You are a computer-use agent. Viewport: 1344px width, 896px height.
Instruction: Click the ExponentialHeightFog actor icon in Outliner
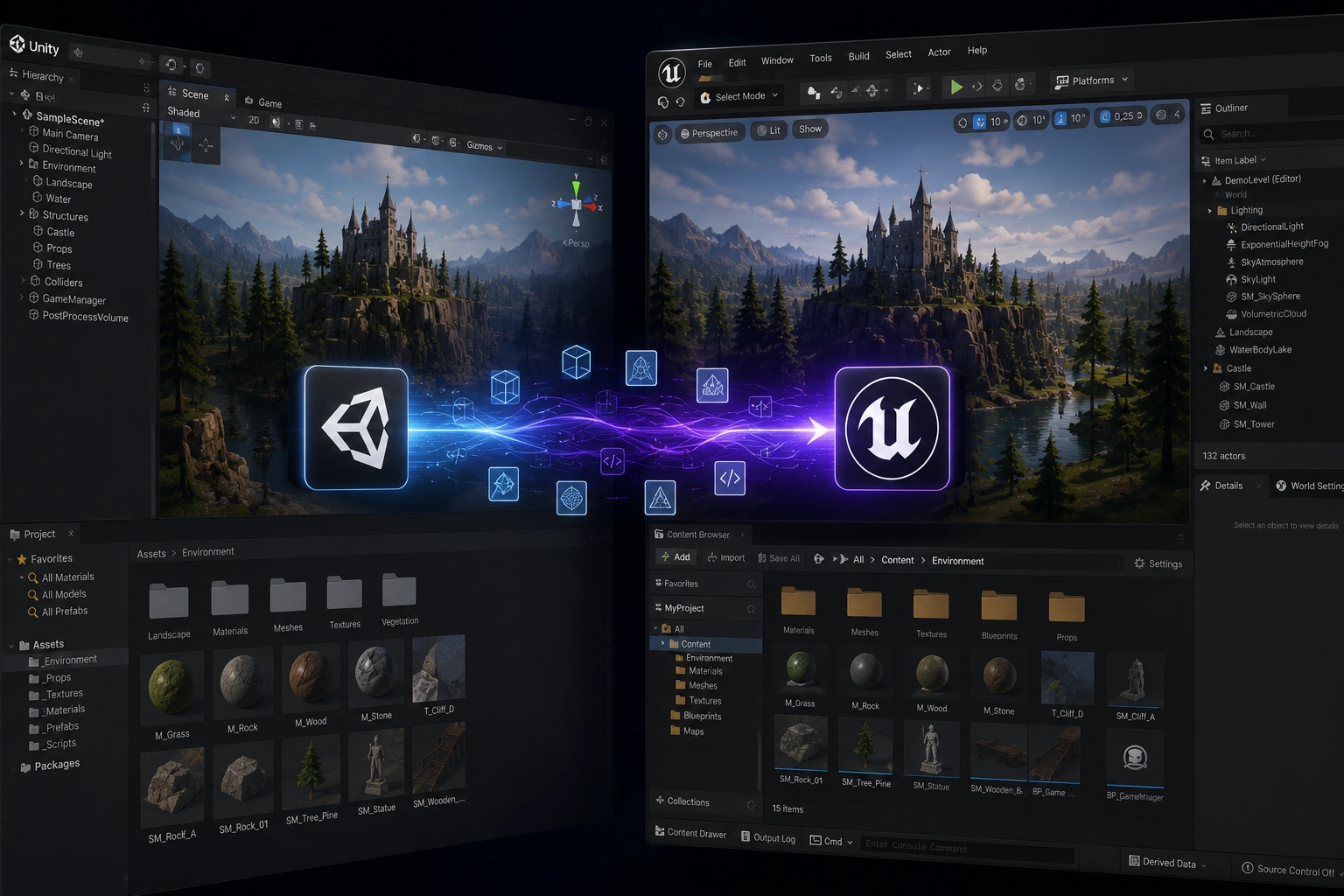point(1231,245)
